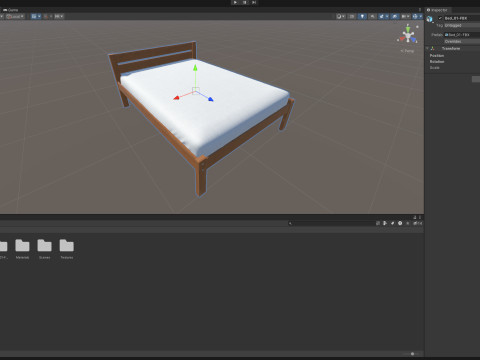Toggle hidden objects visibility icon

point(395,16)
